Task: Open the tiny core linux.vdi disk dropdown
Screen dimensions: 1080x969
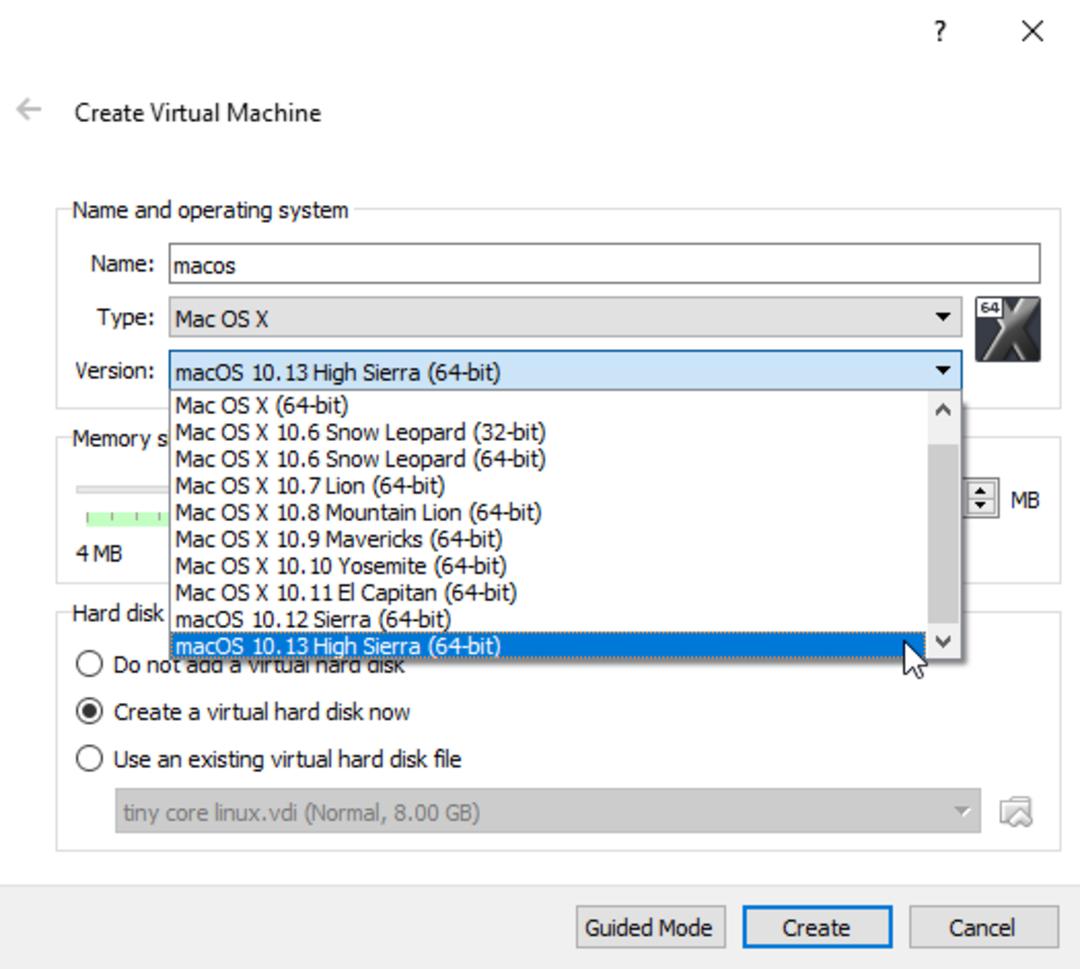Action: coord(548,812)
